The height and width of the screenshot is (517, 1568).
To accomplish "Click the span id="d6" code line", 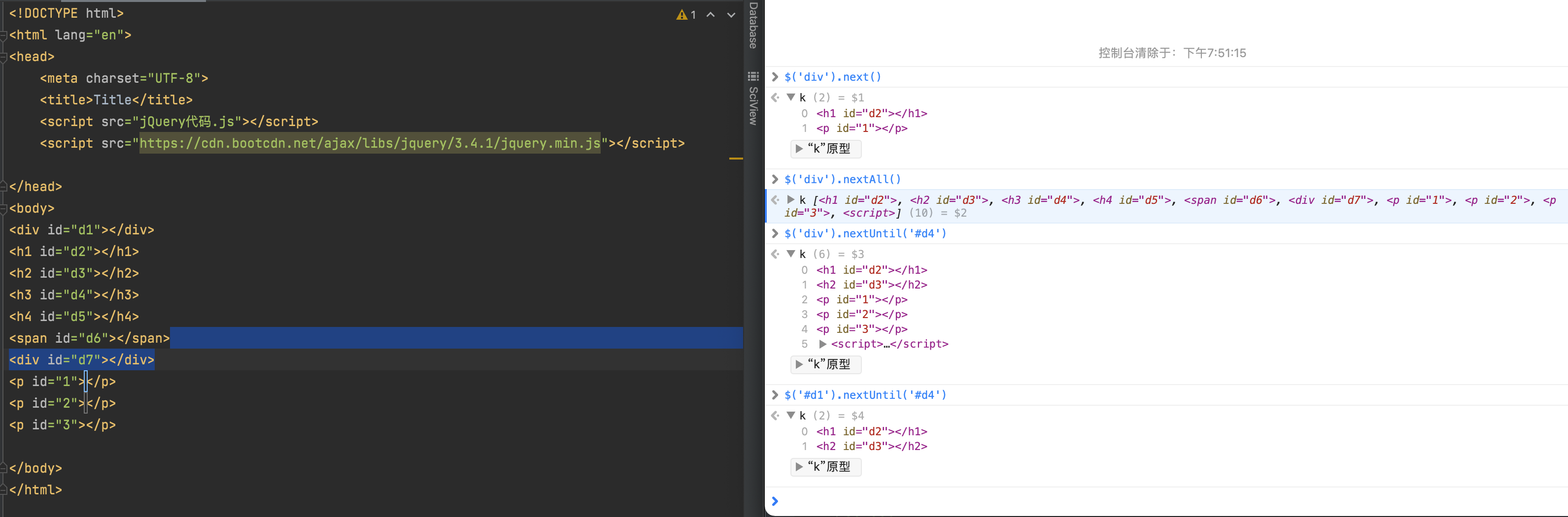I will pyautogui.click(x=90, y=338).
